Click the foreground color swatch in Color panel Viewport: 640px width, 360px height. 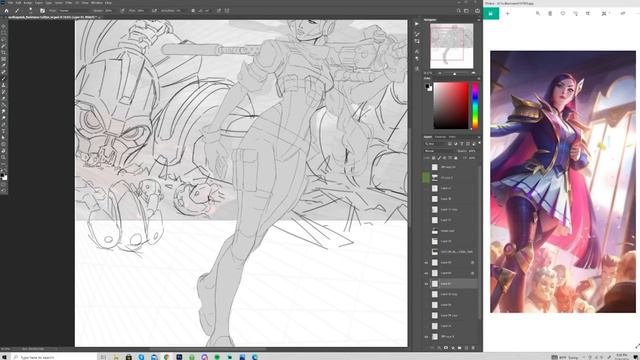click(x=428, y=86)
